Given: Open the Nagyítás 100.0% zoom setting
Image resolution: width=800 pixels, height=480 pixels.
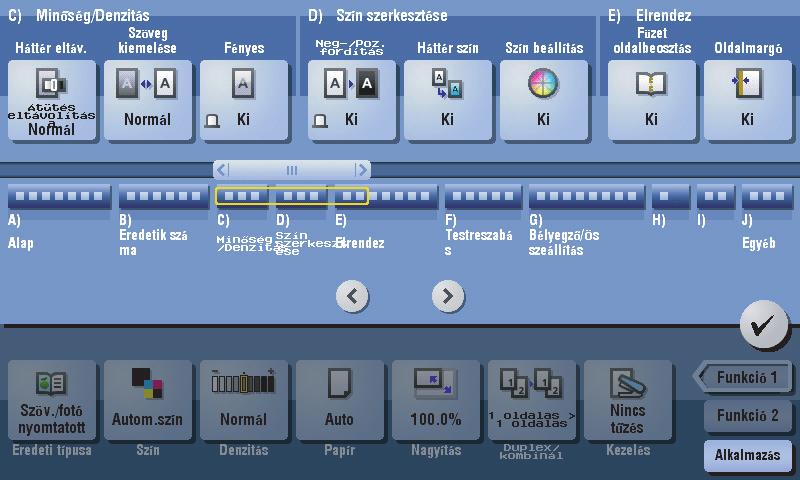Looking at the screenshot, I should click(x=436, y=400).
